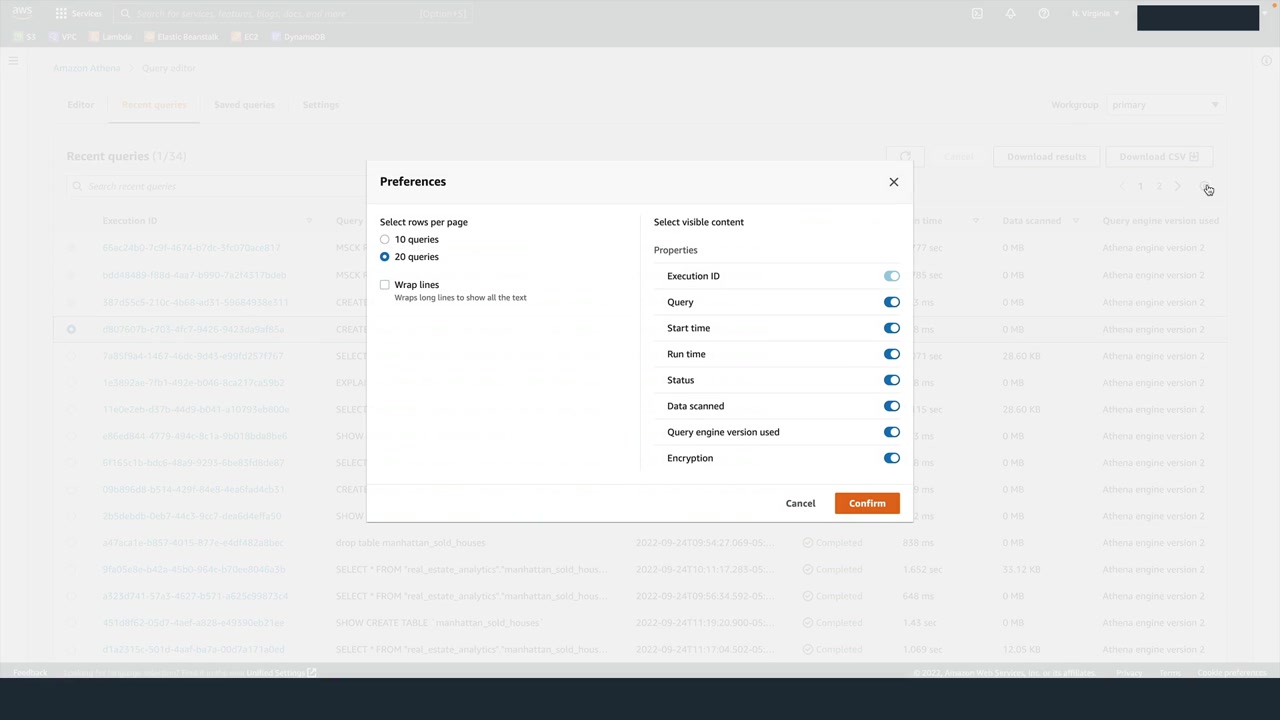Cancel the Preferences dialog

pyautogui.click(x=800, y=503)
